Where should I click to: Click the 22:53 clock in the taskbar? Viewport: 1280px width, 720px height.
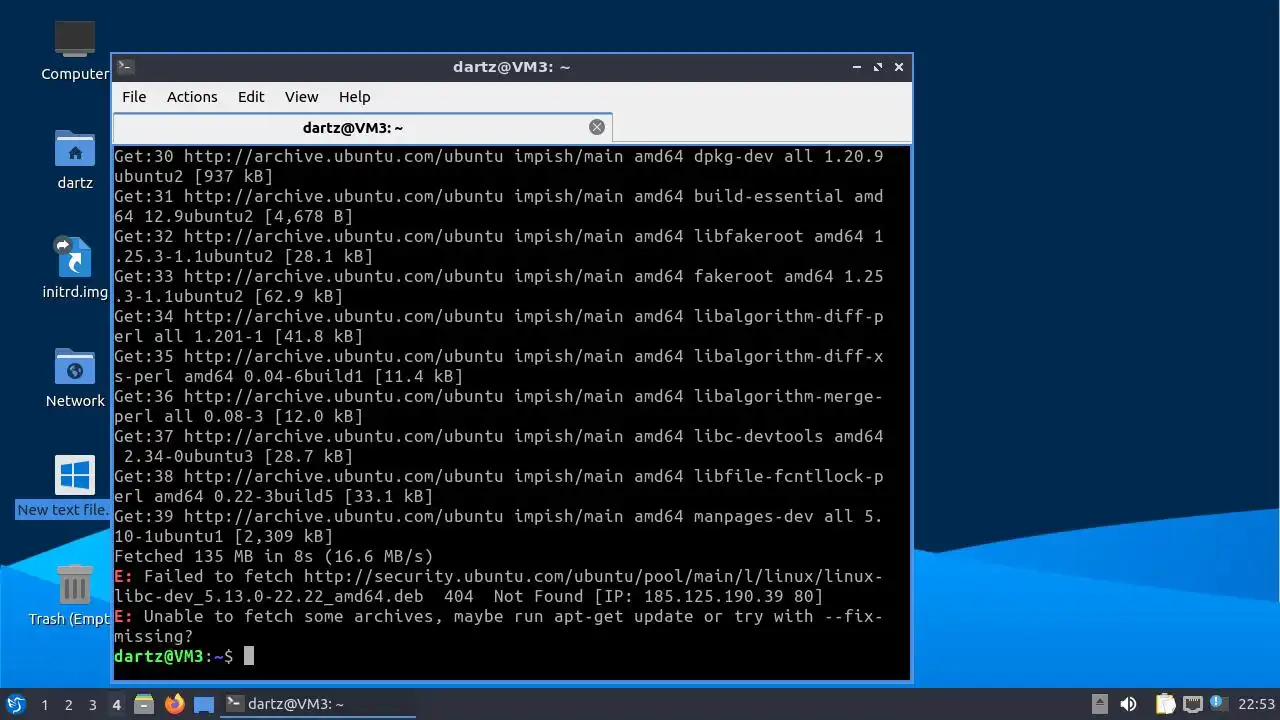coord(1256,704)
